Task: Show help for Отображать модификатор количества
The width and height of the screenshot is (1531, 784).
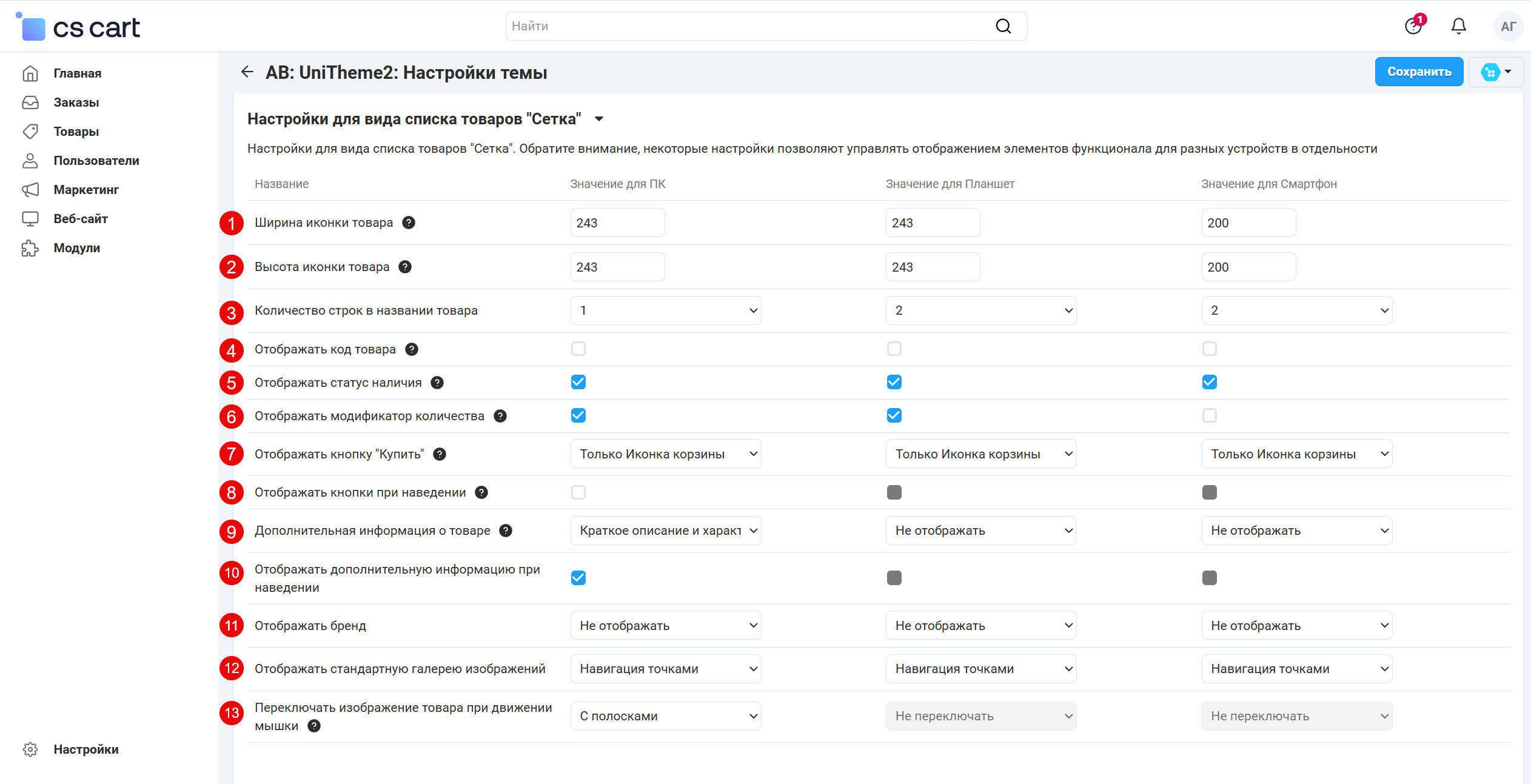Action: tap(500, 416)
